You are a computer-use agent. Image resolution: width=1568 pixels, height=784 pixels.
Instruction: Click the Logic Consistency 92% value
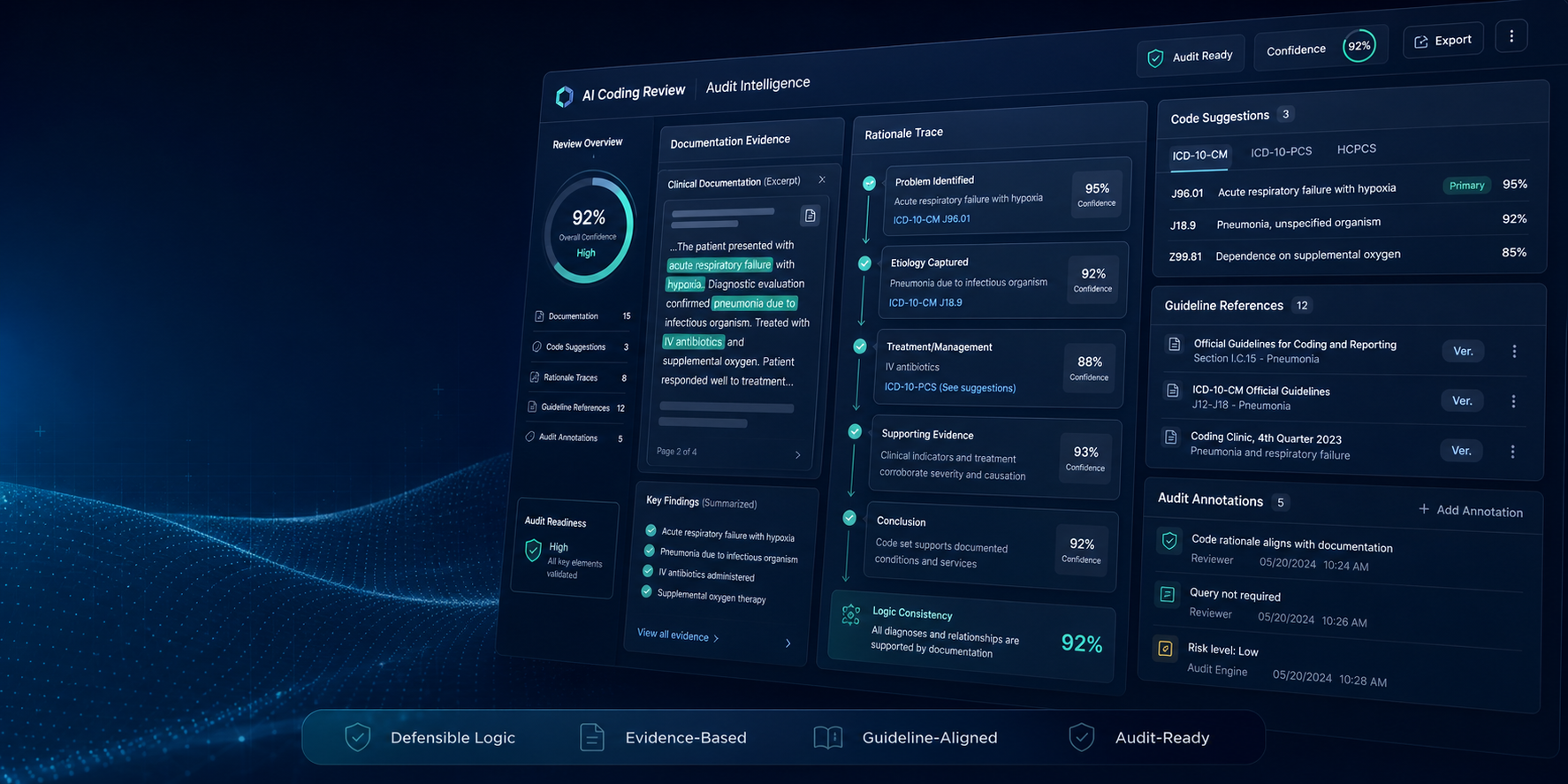click(x=1082, y=643)
